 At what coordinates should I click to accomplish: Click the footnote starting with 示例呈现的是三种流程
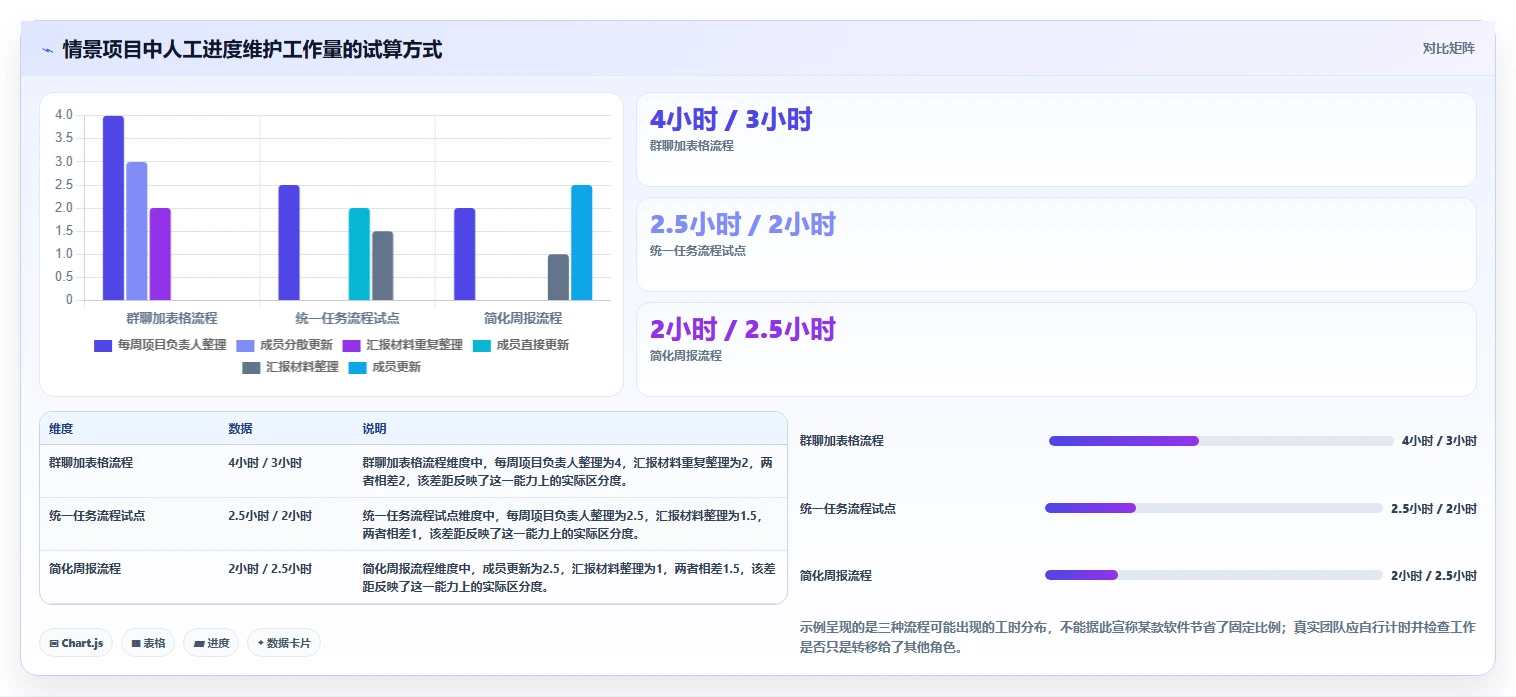coord(1138,637)
